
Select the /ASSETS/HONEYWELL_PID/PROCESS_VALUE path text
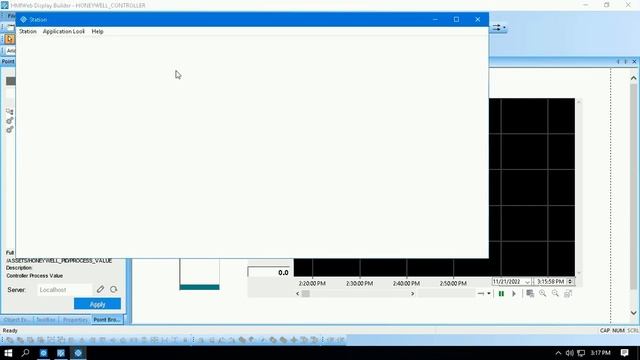tap(59, 260)
